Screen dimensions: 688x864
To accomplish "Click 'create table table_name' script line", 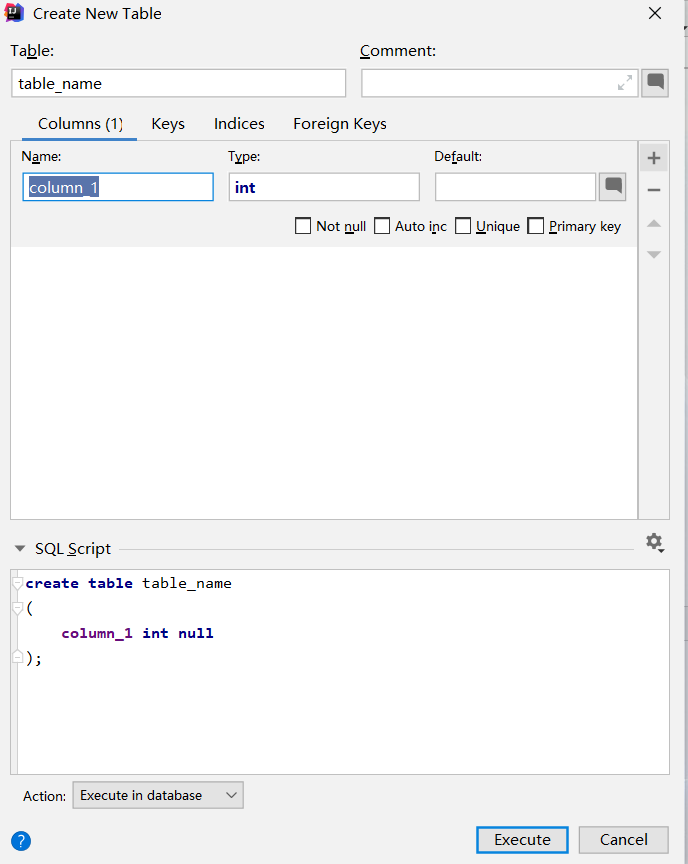I will coord(128,584).
